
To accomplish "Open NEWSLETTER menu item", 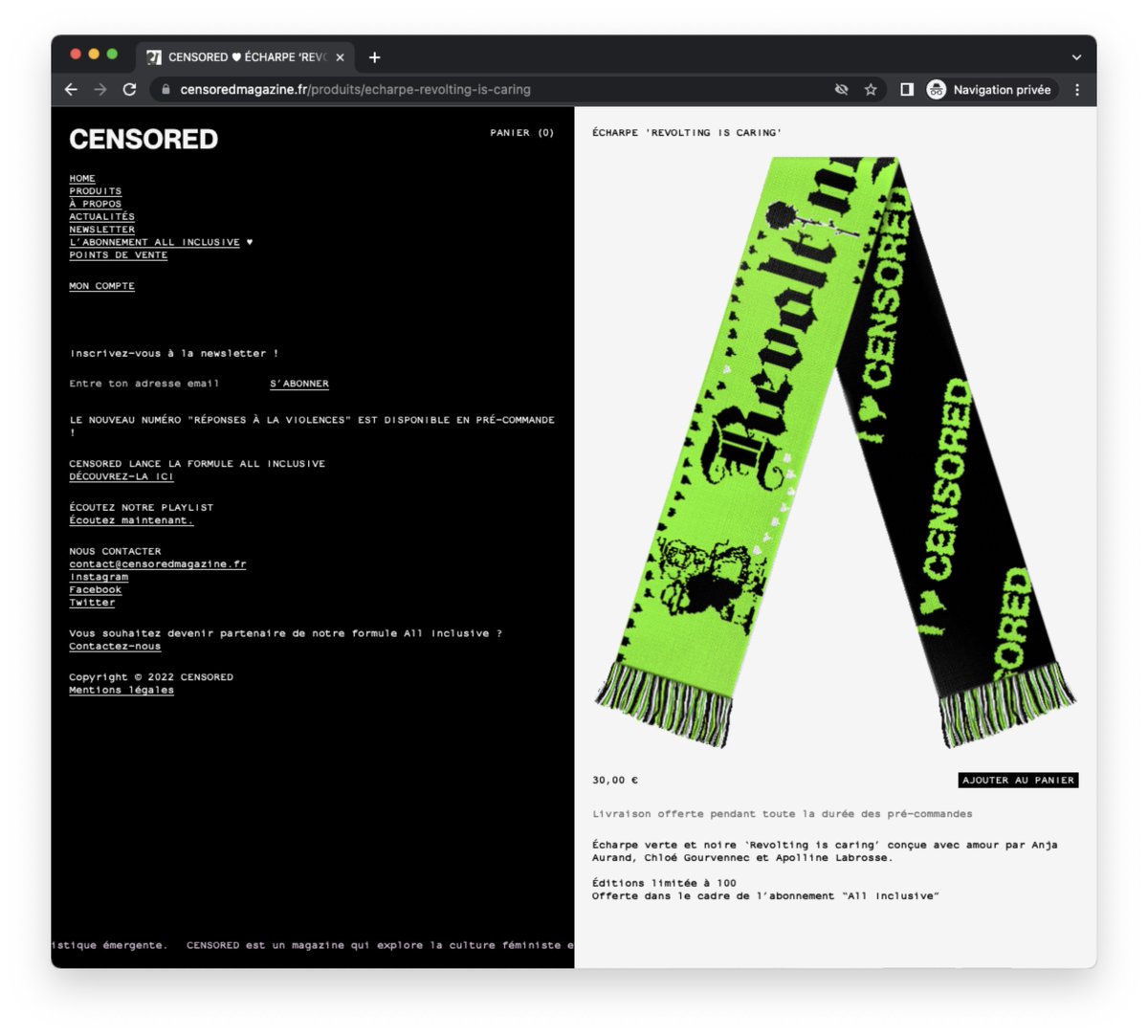I will point(102,230).
